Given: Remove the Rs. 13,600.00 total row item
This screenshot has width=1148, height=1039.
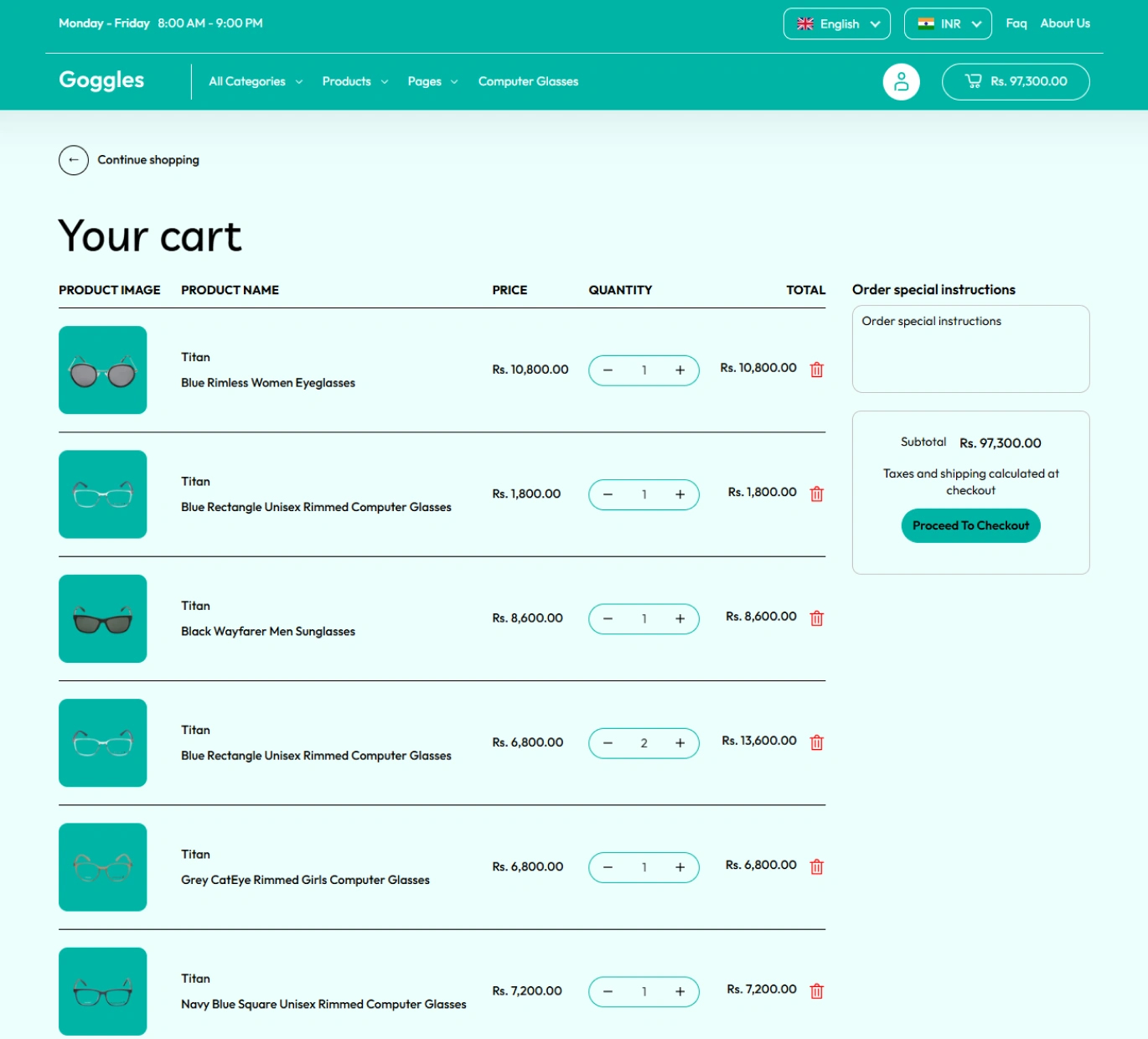Looking at the screenshot, I should click(x=816, y=742).
